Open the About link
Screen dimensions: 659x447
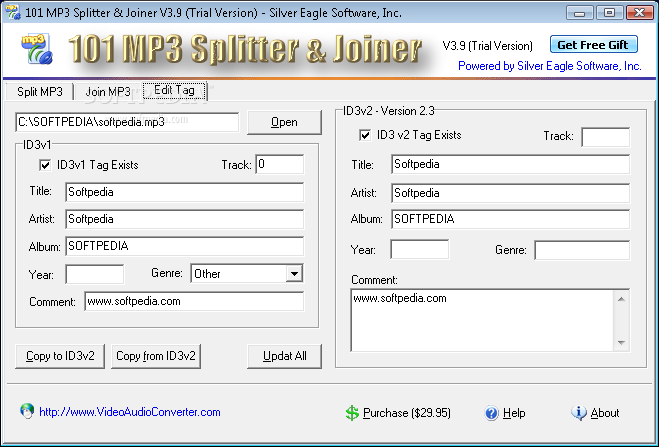pos(605,413)
